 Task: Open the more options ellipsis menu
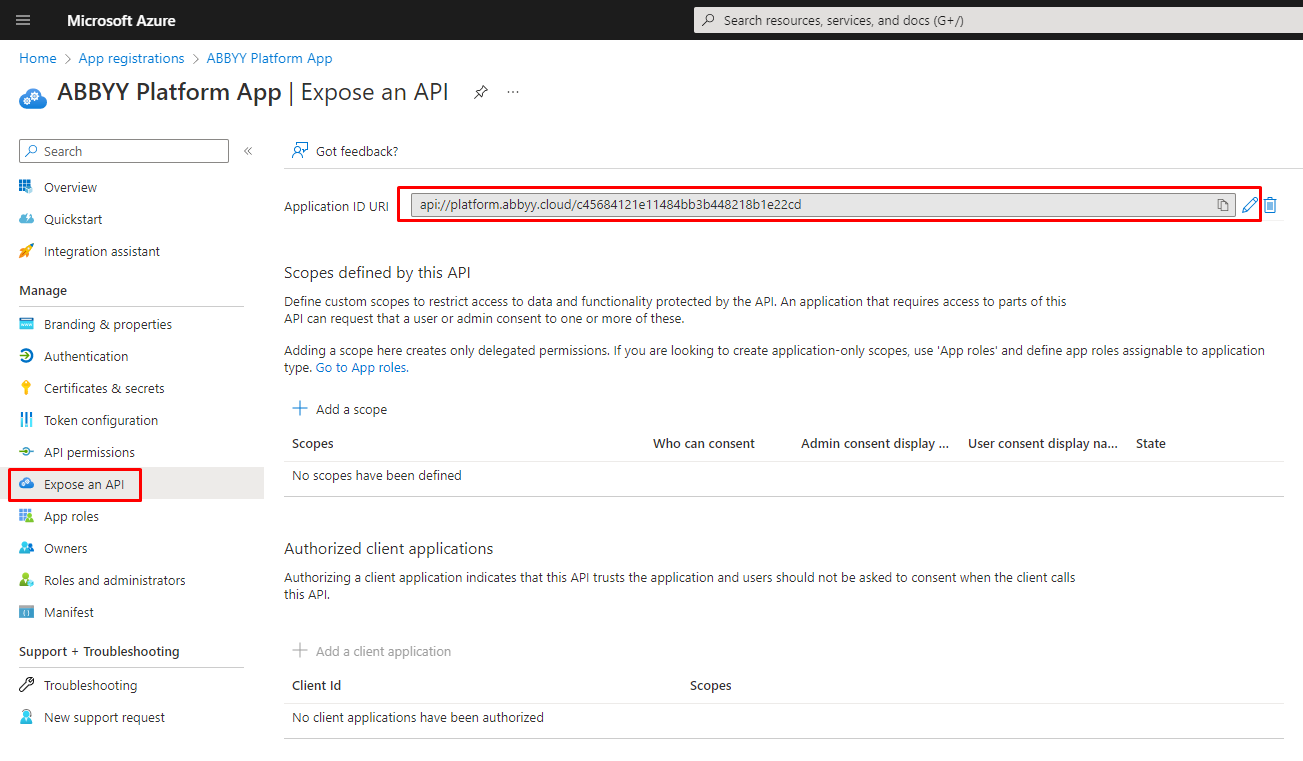[x=513, y=91]
